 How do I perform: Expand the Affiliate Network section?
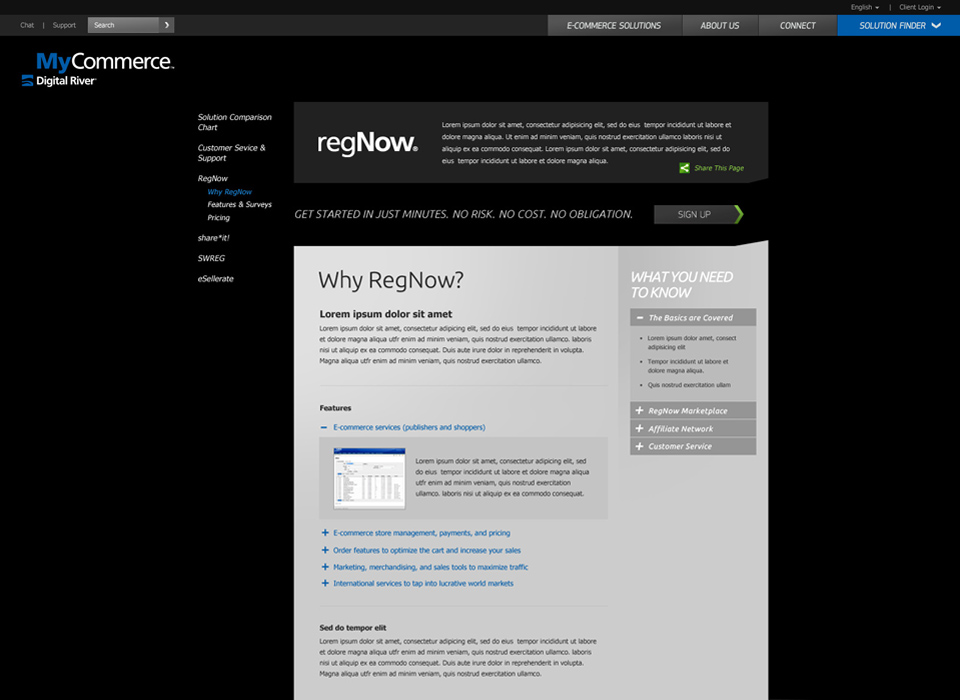coord(693,429)
